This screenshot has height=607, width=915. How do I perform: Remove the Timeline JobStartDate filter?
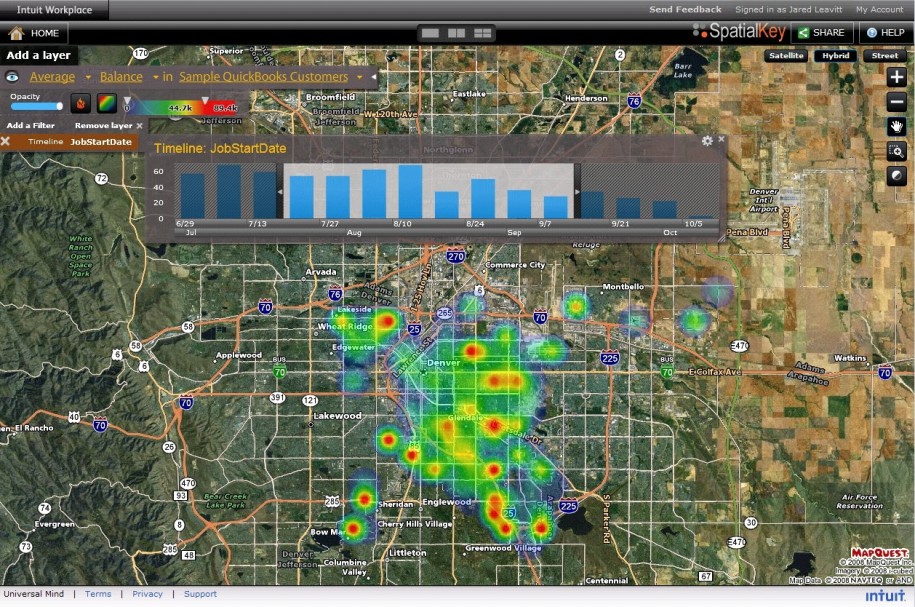point(5,141)
